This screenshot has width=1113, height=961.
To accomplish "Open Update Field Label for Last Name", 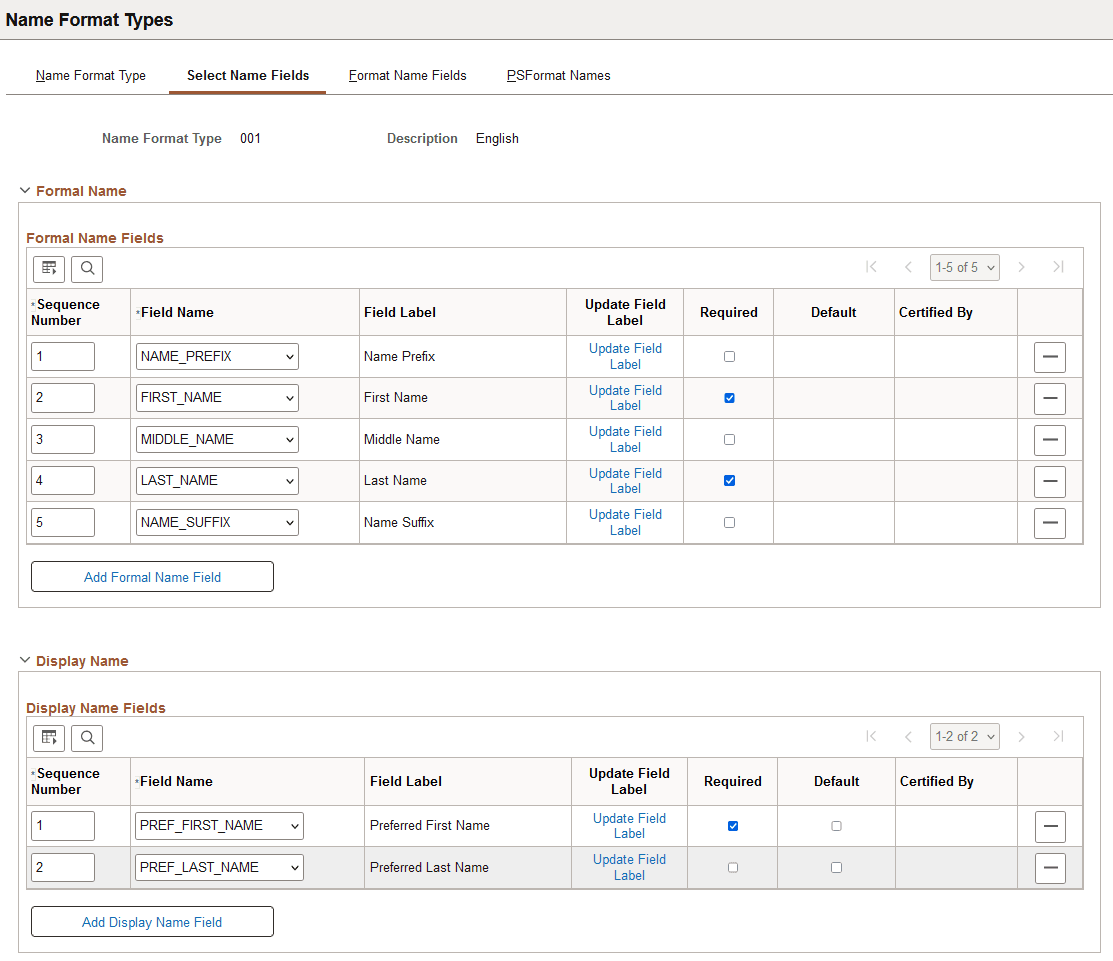I will (x=625, y=480).
